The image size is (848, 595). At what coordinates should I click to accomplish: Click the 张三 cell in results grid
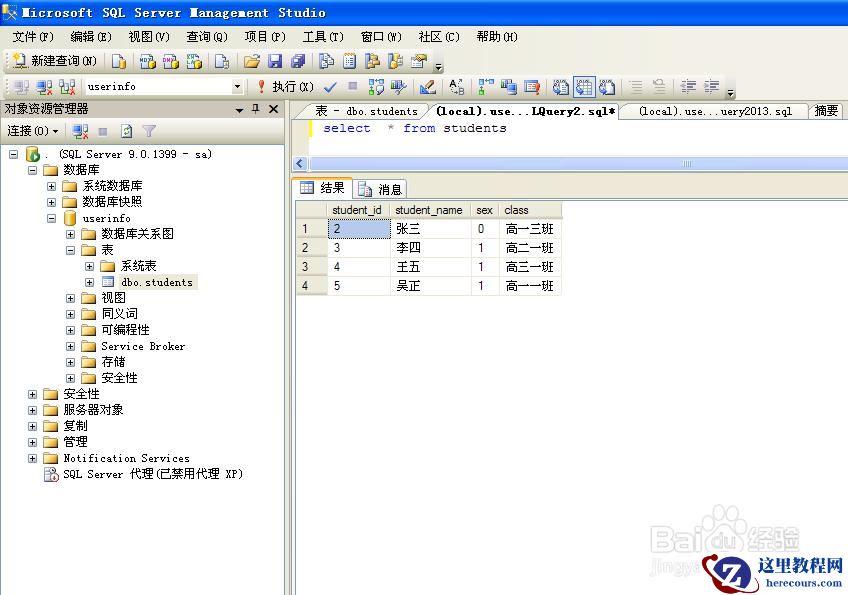click(430, 229)
